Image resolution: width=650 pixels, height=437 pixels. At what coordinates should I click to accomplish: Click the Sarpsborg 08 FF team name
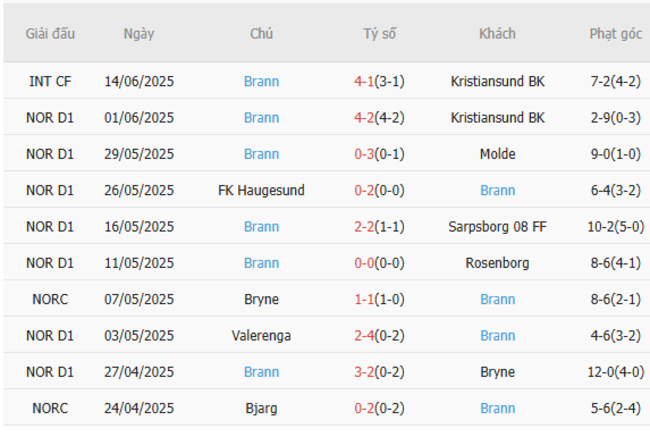click(497, 227)
